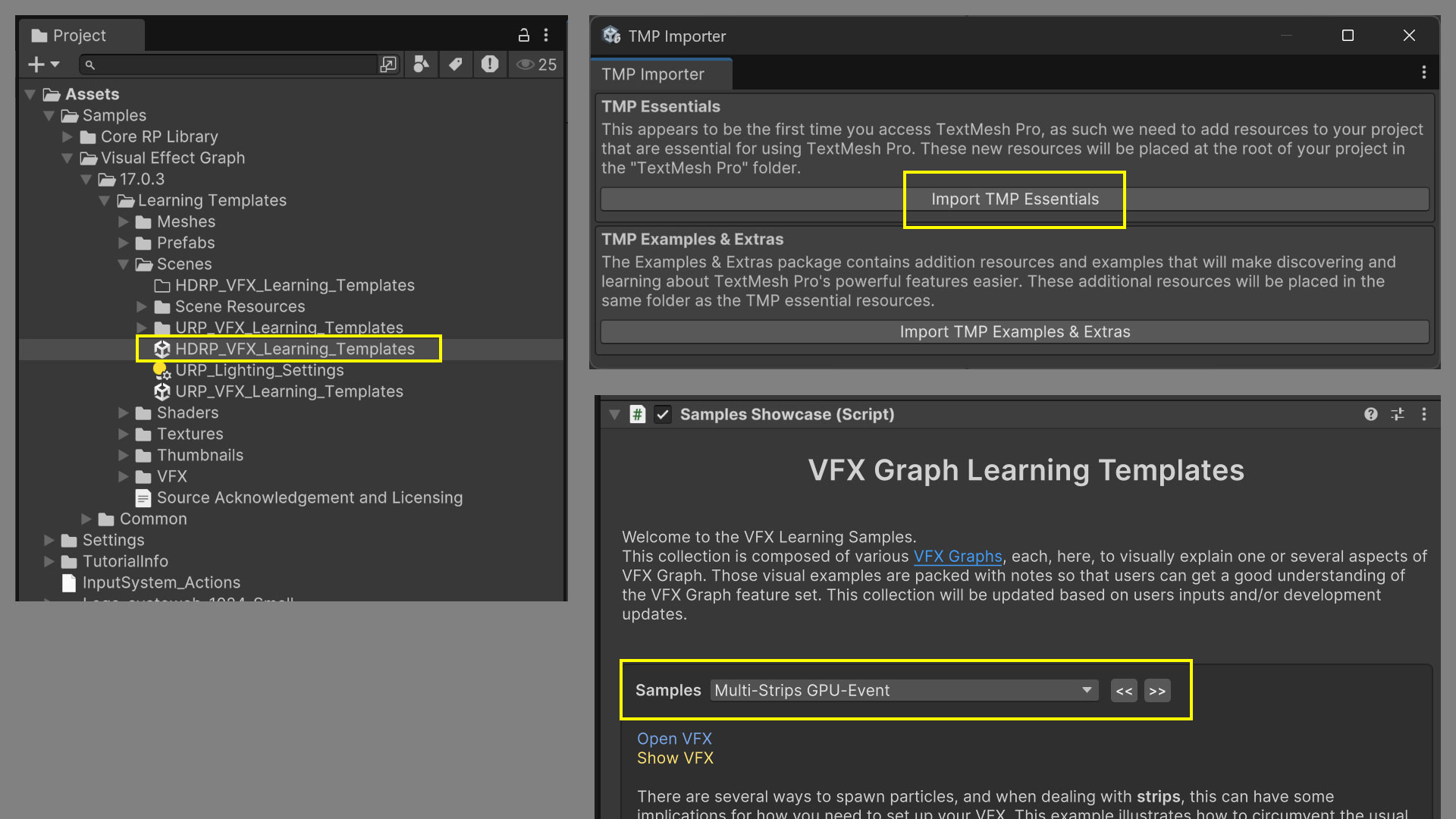Open the Multi-Strips GPU-Event samples dropdown
This screenshot has width=1456, height=819.
pos(904,690)
